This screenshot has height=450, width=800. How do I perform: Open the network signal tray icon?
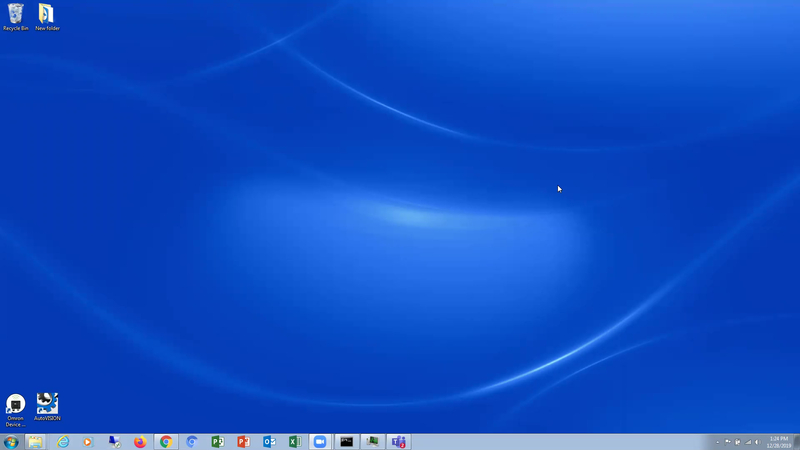[748, 442]
